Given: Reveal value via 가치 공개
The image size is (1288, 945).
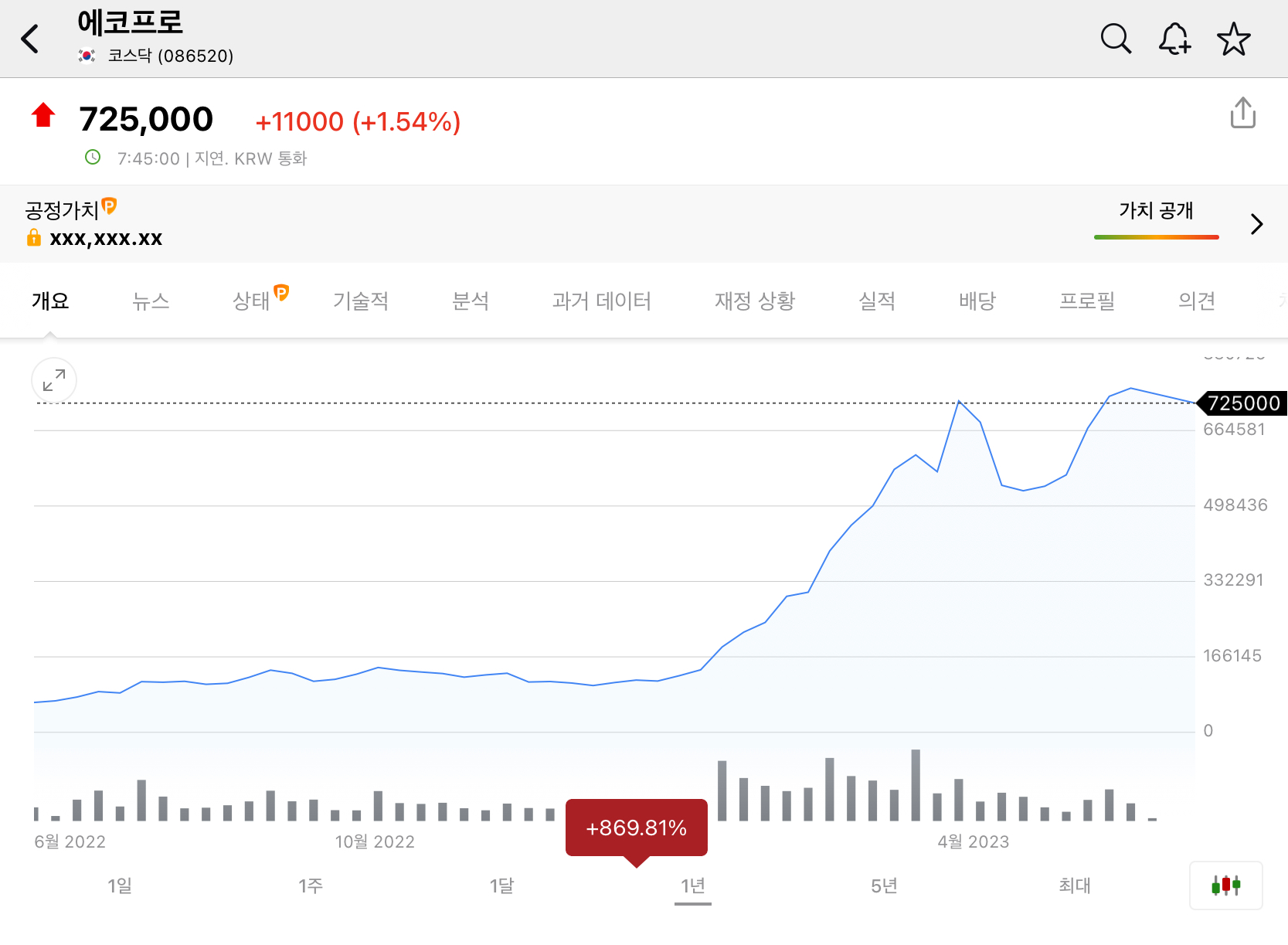Looking at the screenshot, I should click(1156, 211).
